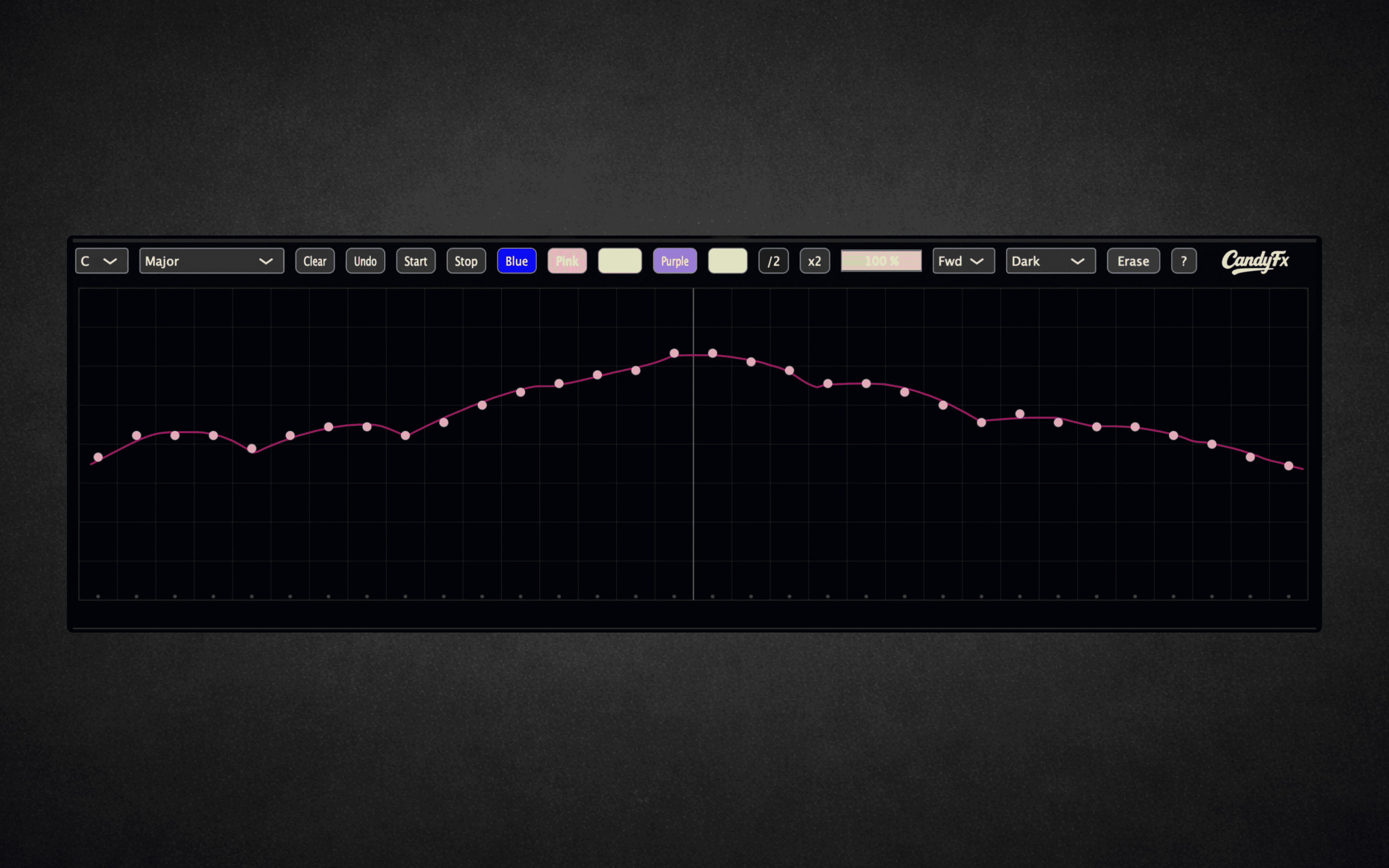Viewport: 1389px width, 868px height.
Task: Select blank cream swatch right of Purple
Action: click(x=728, y=261)
